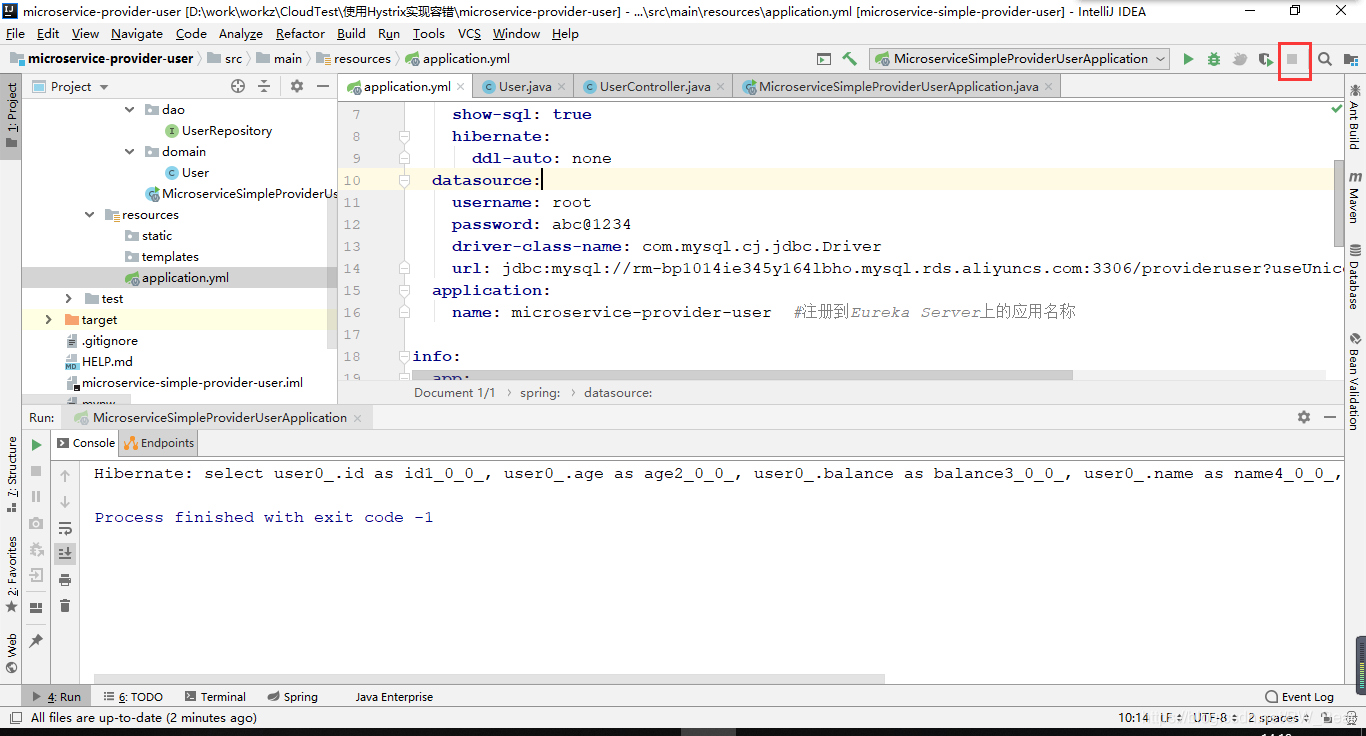Open Run panel settings gear

point(1304,417)
